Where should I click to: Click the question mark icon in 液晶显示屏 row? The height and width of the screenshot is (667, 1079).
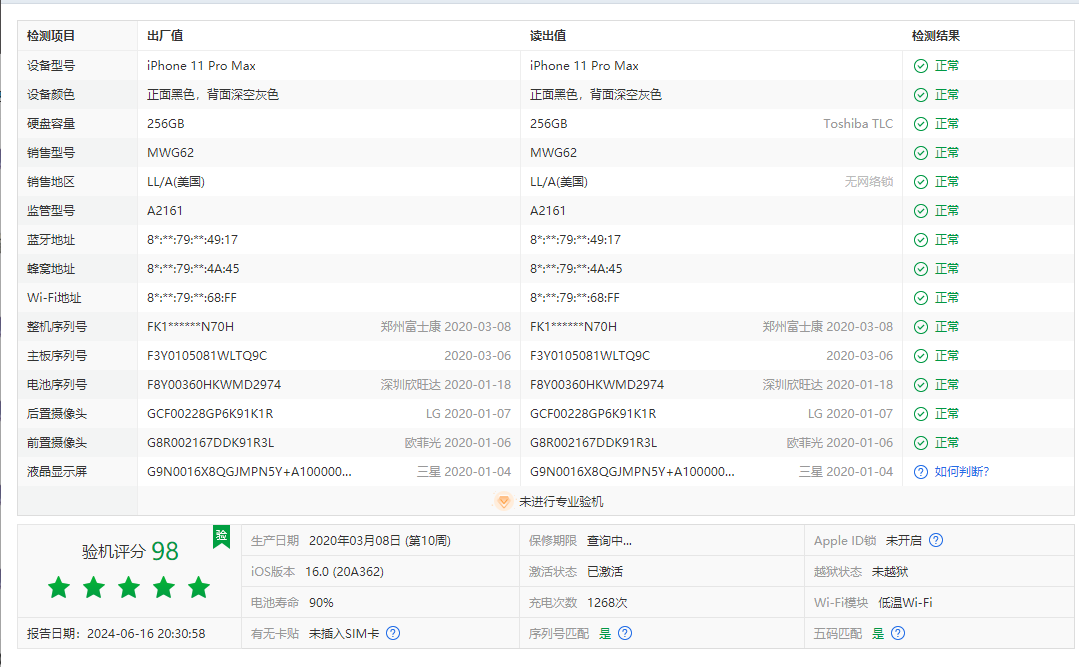tap(921, 472)
